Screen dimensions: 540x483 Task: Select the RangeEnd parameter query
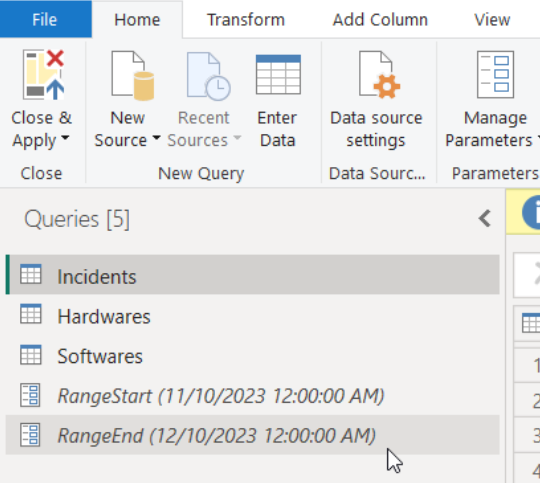(252, 435)
